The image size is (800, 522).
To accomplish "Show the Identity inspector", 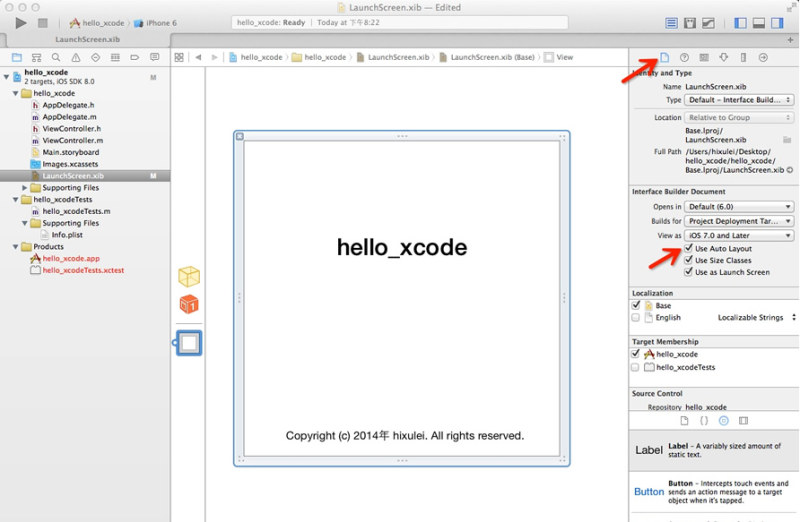I will [704, 57].
